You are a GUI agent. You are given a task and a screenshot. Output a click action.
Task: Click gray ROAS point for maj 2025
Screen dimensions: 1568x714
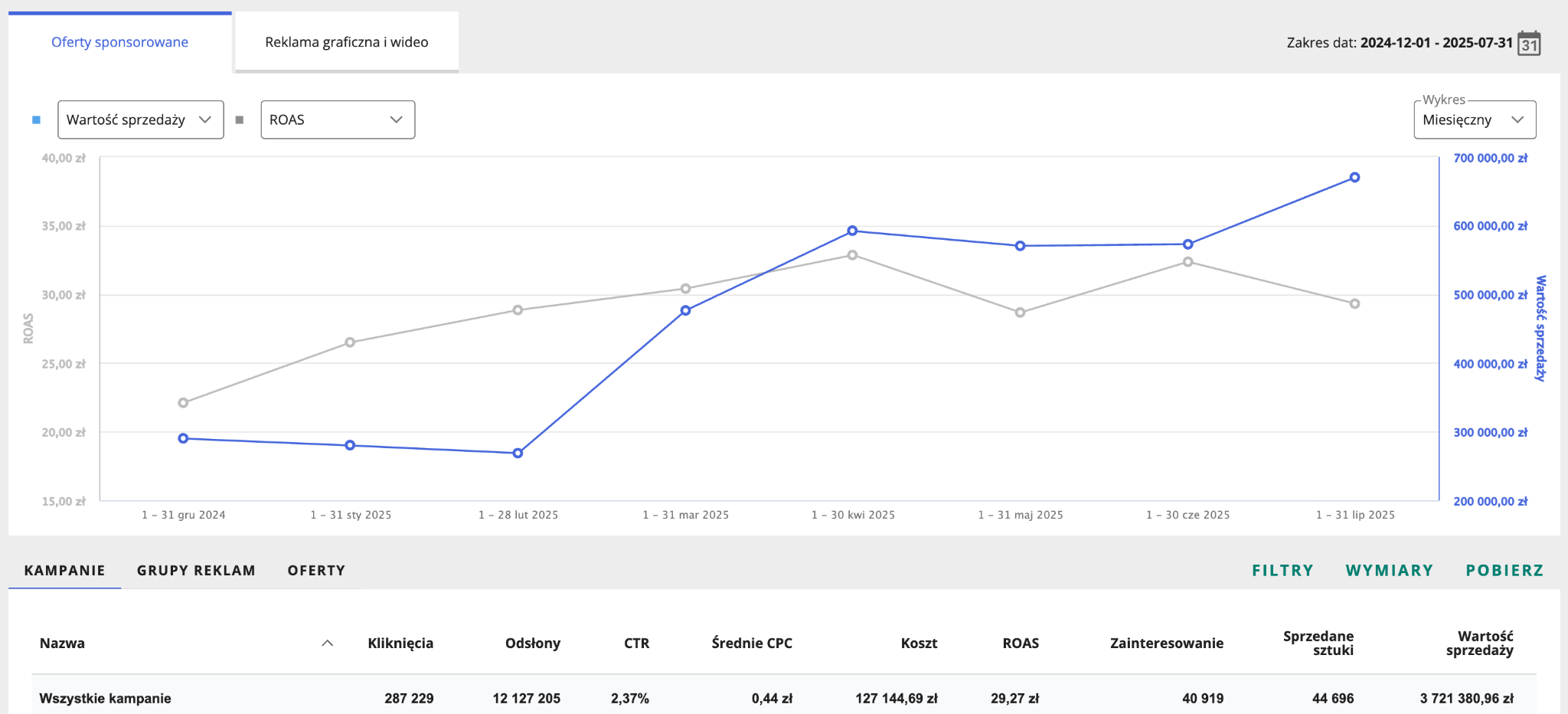click(1020, 313)
